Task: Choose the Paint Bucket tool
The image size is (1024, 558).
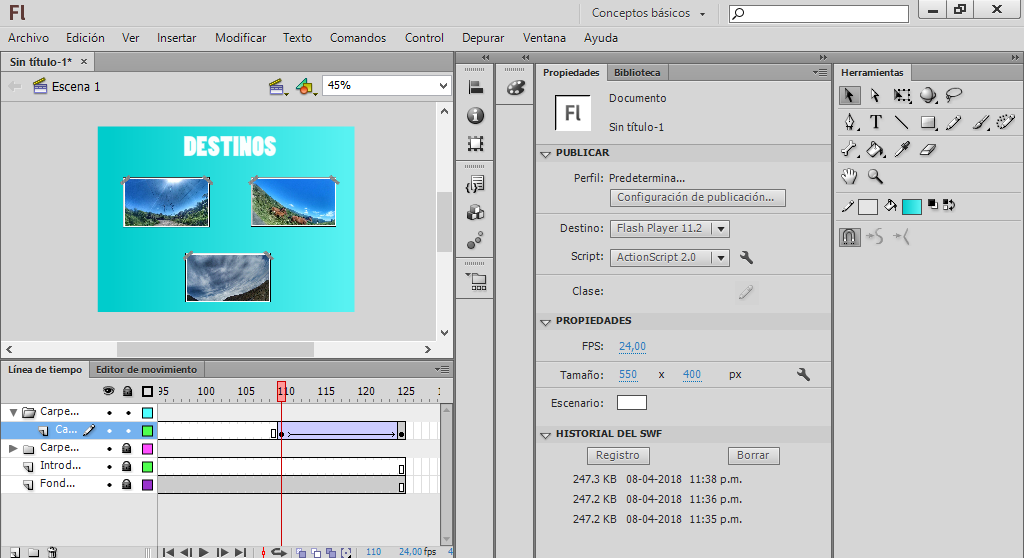Action: click(876, 150)
